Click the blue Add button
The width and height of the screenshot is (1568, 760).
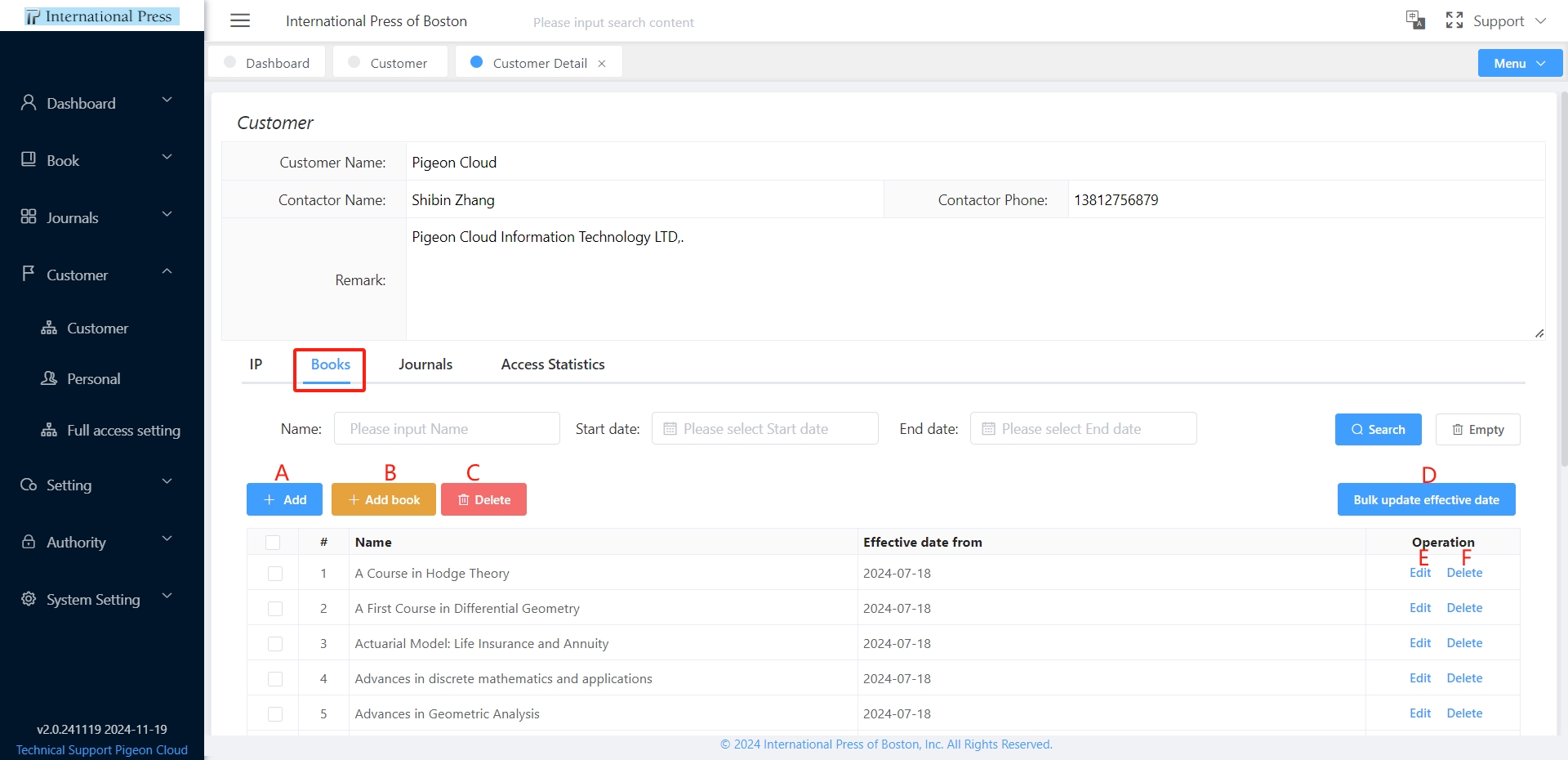[x=284, y=499]
